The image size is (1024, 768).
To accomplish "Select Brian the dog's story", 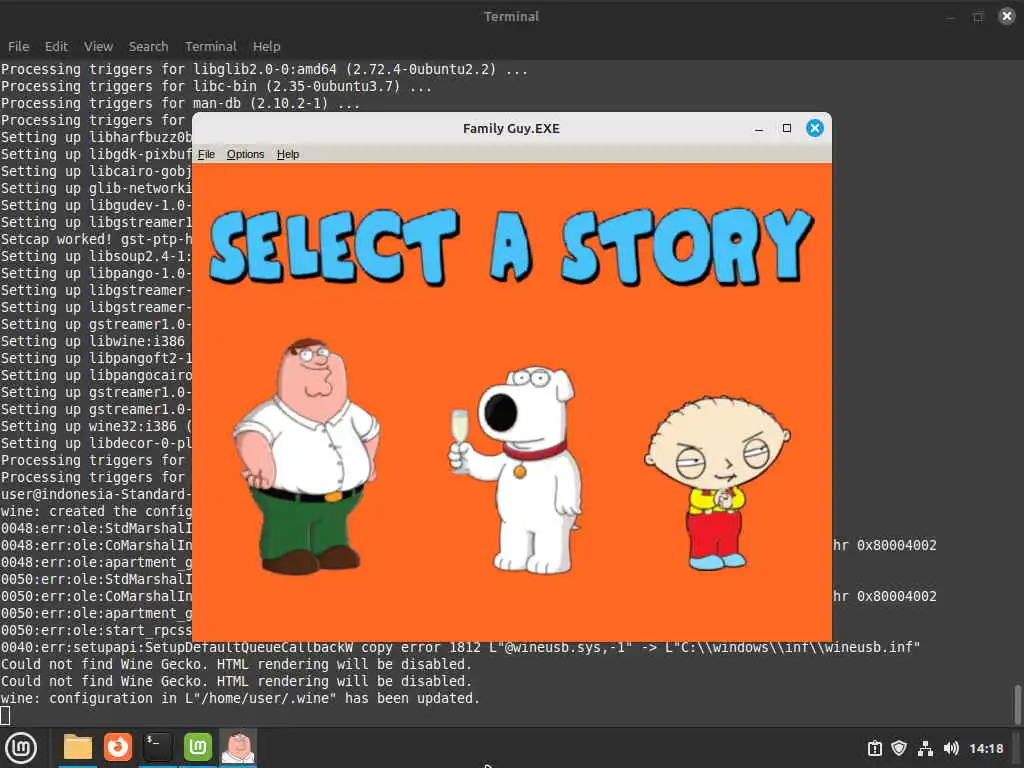I will point(517,470).
